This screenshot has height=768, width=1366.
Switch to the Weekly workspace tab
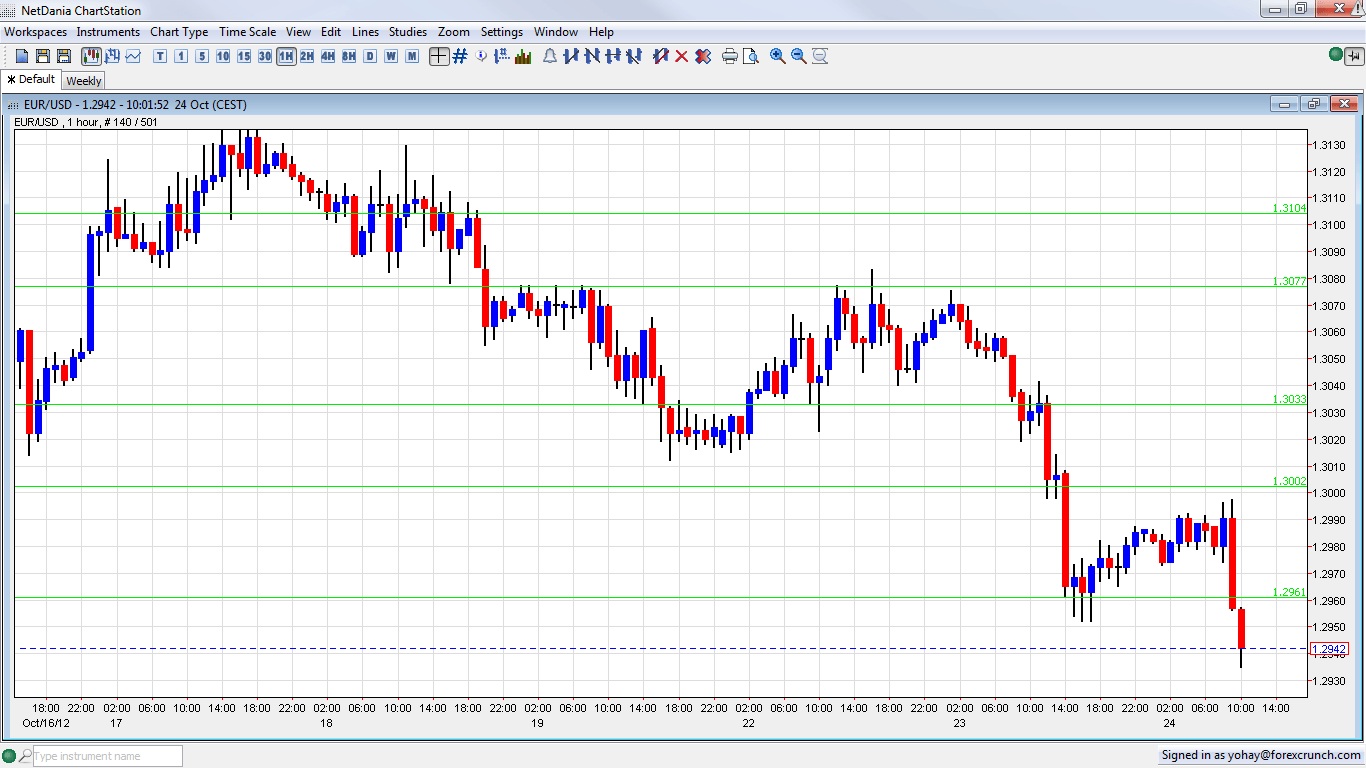pos(84,81)
